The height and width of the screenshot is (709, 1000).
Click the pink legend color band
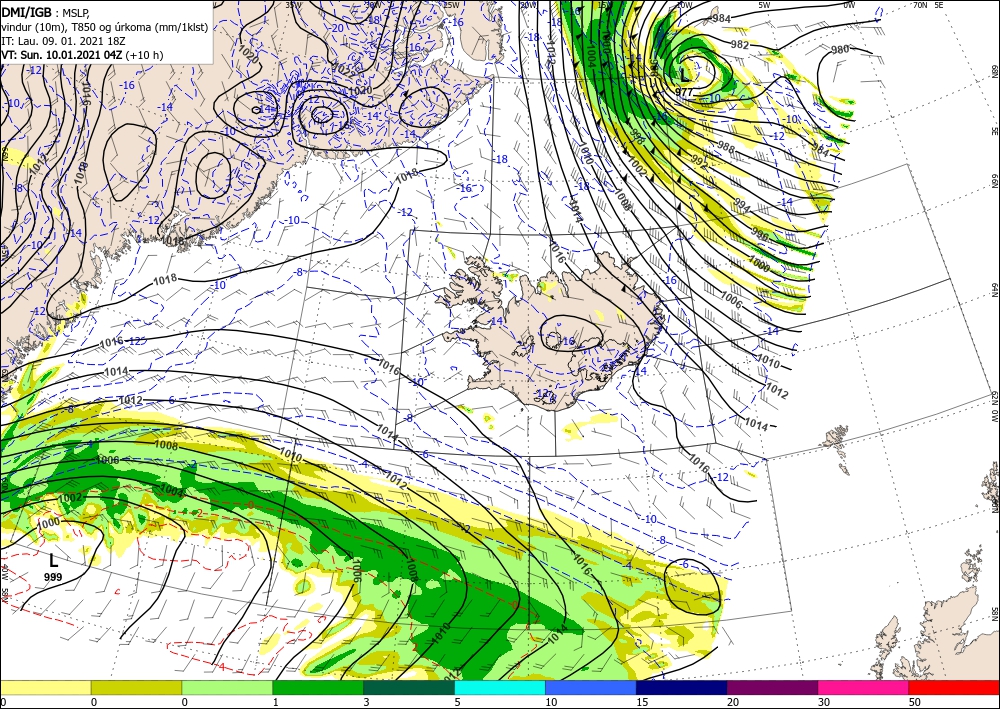pyautogui.click(x=864, y=687)
